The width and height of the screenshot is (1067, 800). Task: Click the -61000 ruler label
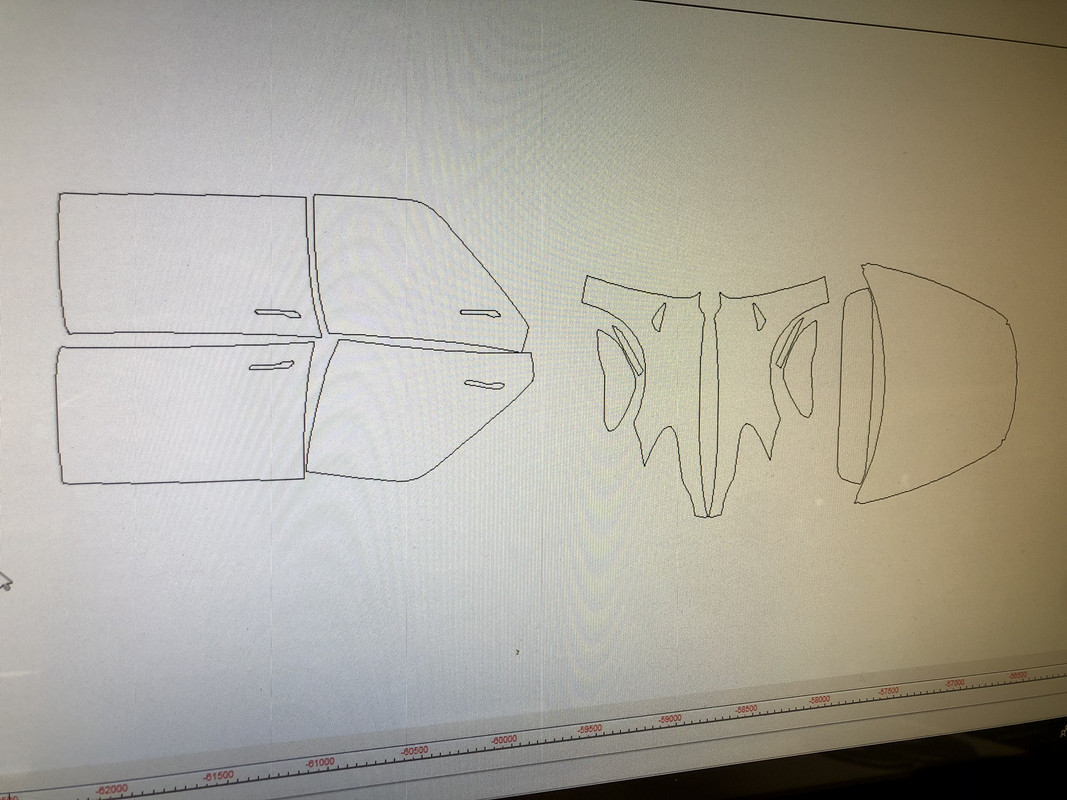click(320, 763)
